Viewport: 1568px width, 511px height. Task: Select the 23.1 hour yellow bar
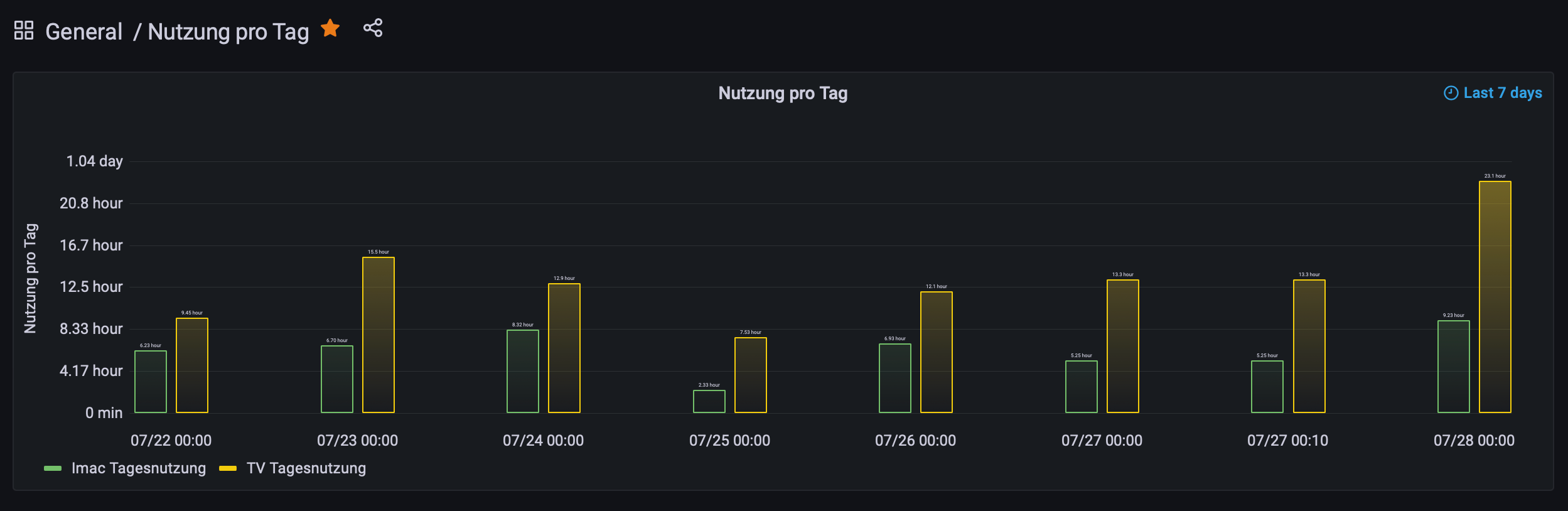coord(1495,296)
